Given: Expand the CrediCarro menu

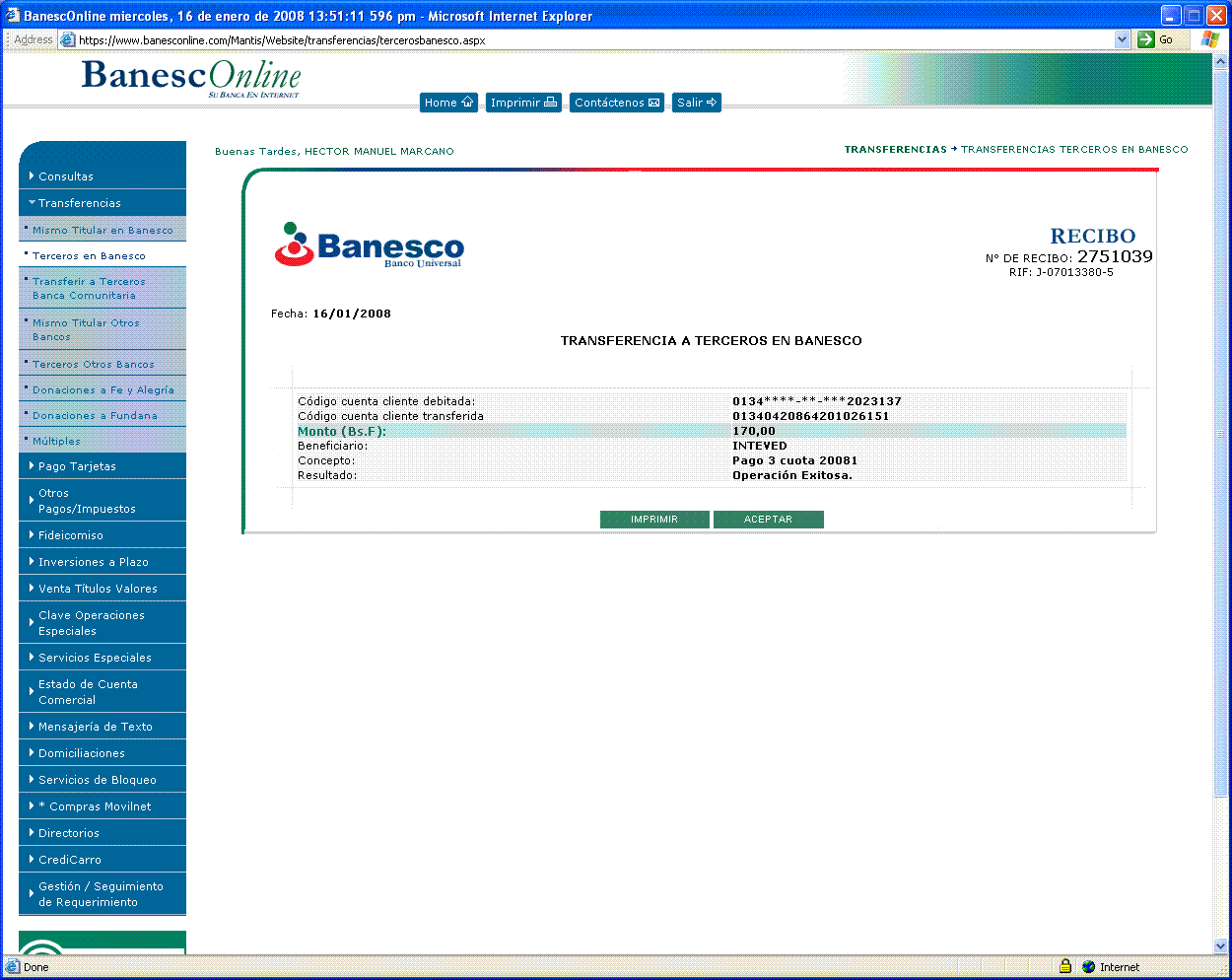Looking at the screenshot, I should pyautogui.click(x=103, y=860).
